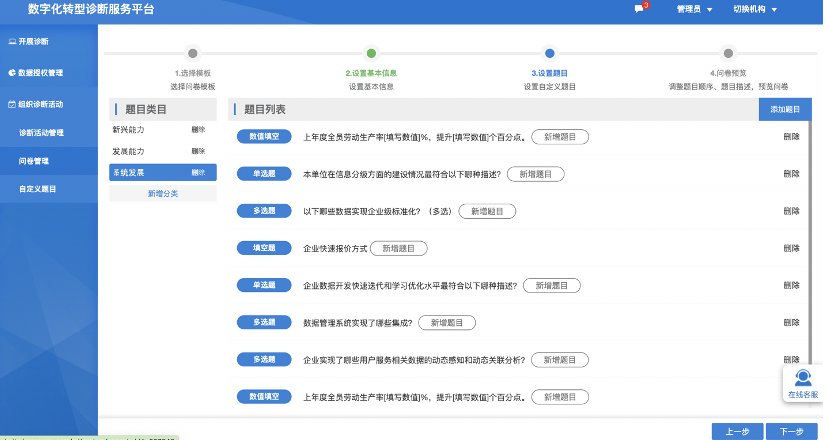Select the 新兴能力 category

(128, 129)
